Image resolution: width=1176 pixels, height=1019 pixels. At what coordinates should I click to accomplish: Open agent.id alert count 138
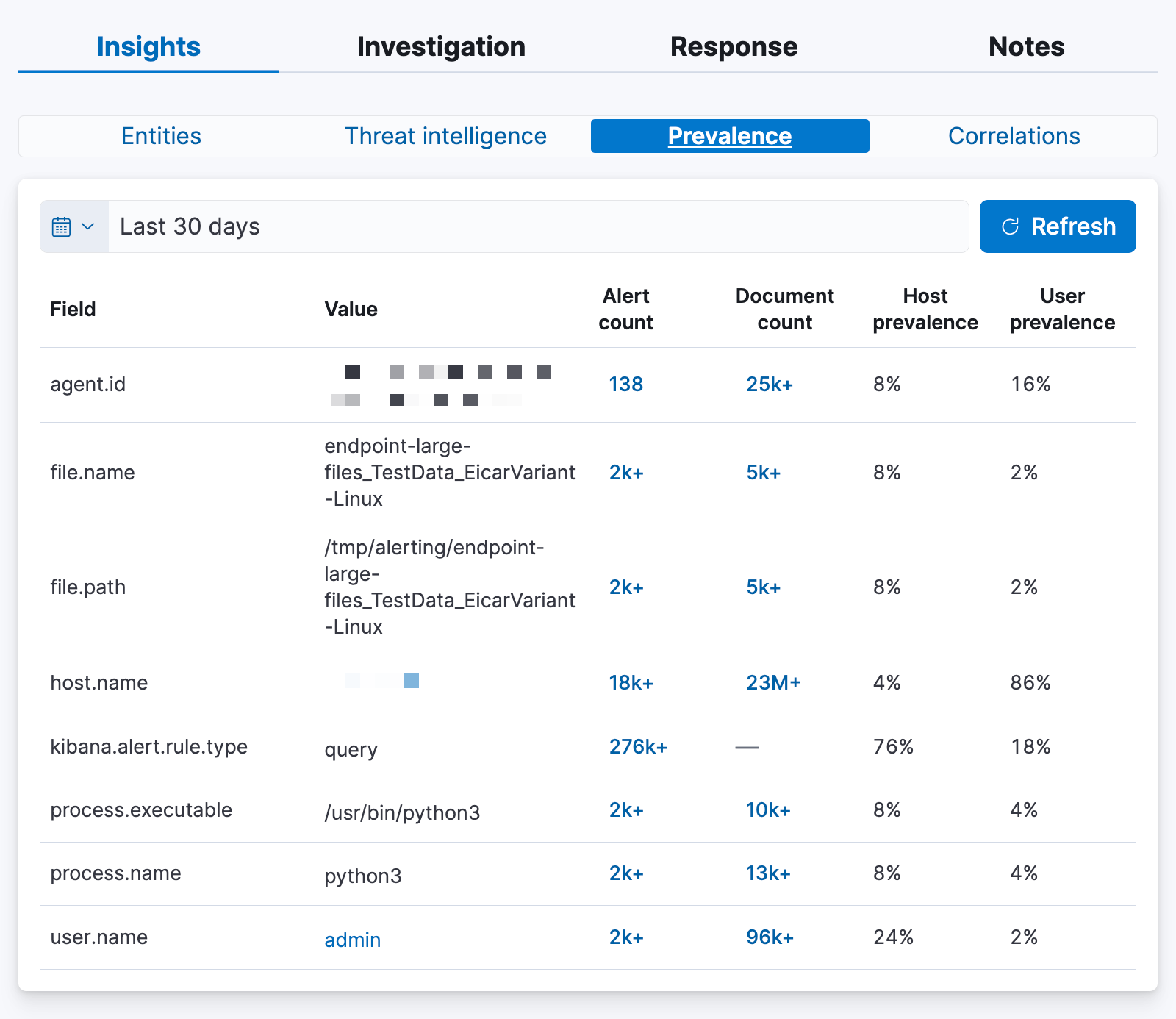pyautogui.click(x=625, y=384)
